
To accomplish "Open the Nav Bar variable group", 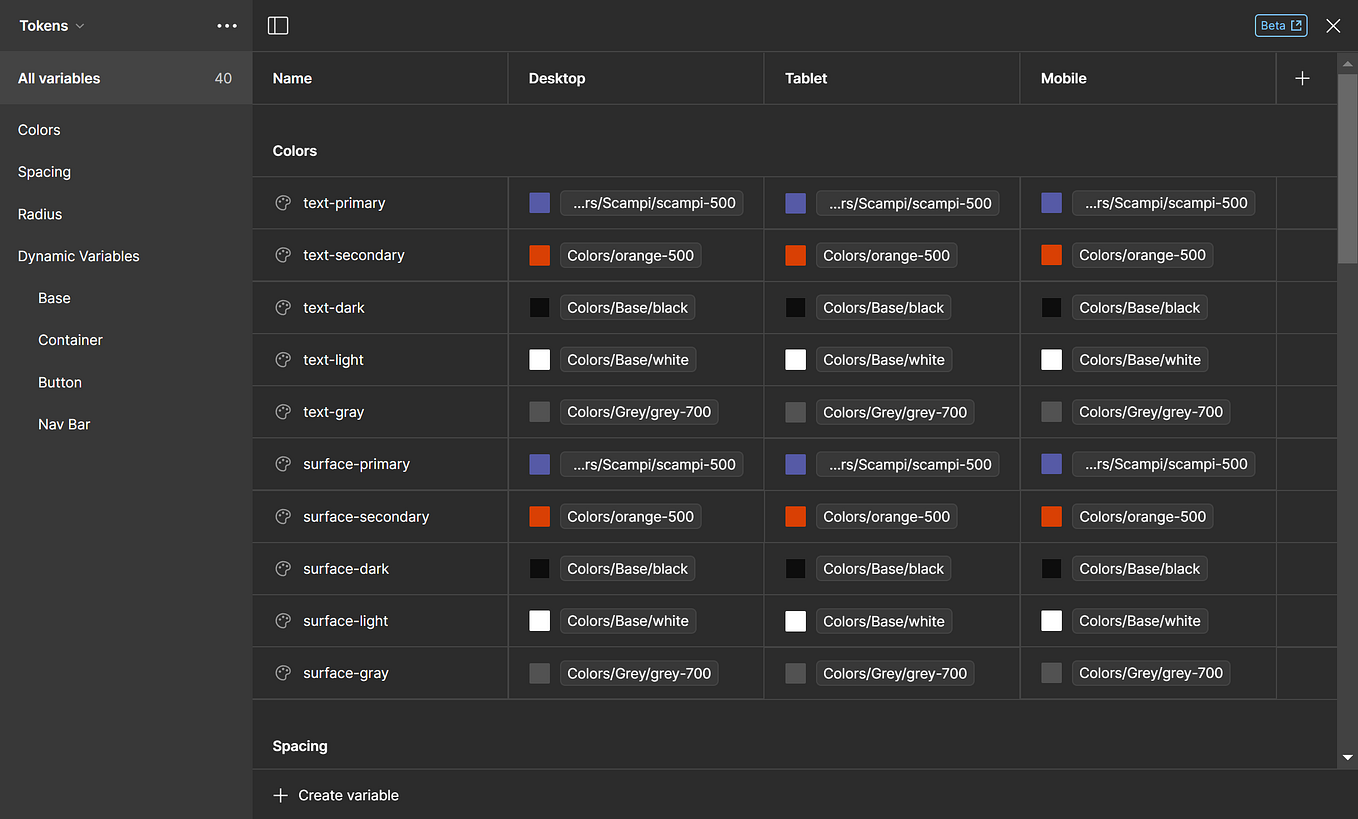I will (x=63, y=423).
